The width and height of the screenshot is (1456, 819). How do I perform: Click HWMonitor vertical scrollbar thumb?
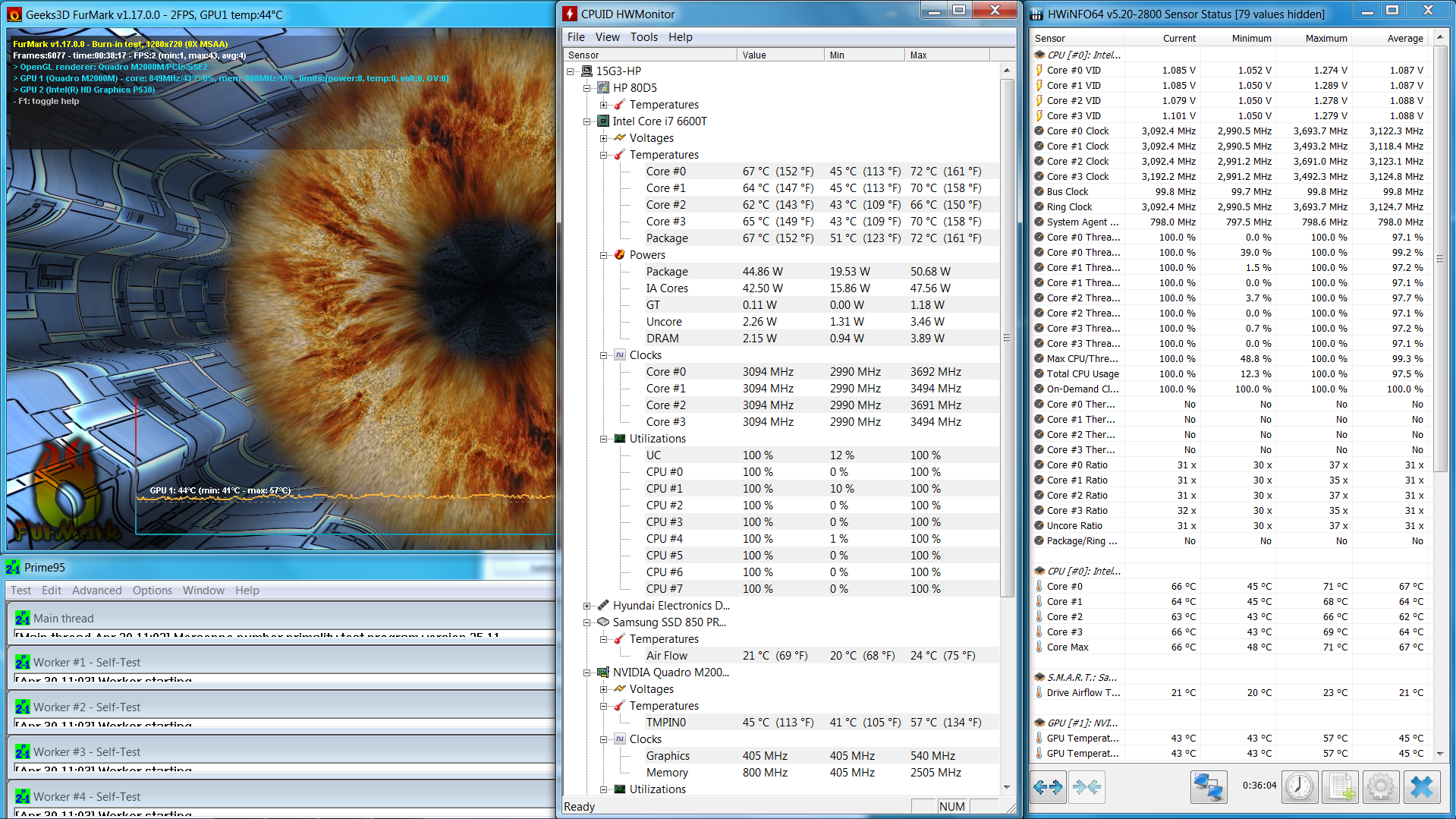[1007, 338]
